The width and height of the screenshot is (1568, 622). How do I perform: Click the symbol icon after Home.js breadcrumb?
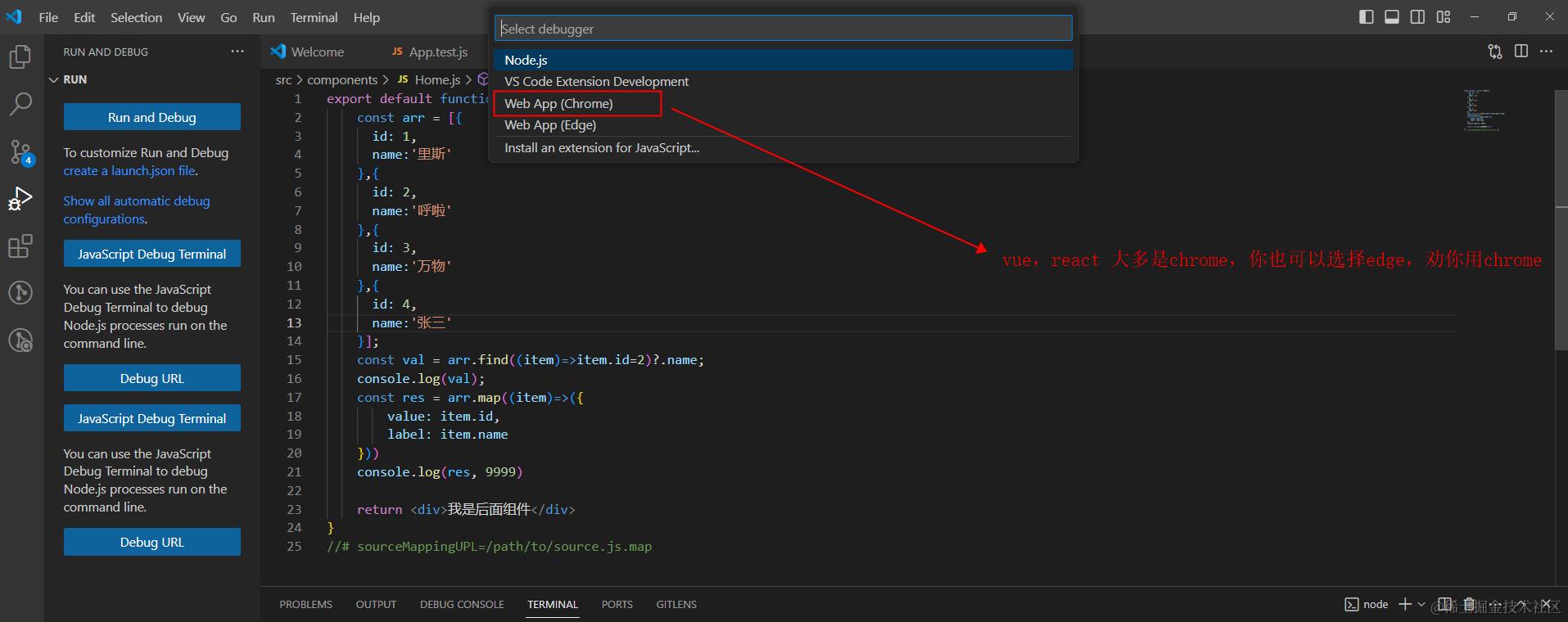tap(483, 79)
